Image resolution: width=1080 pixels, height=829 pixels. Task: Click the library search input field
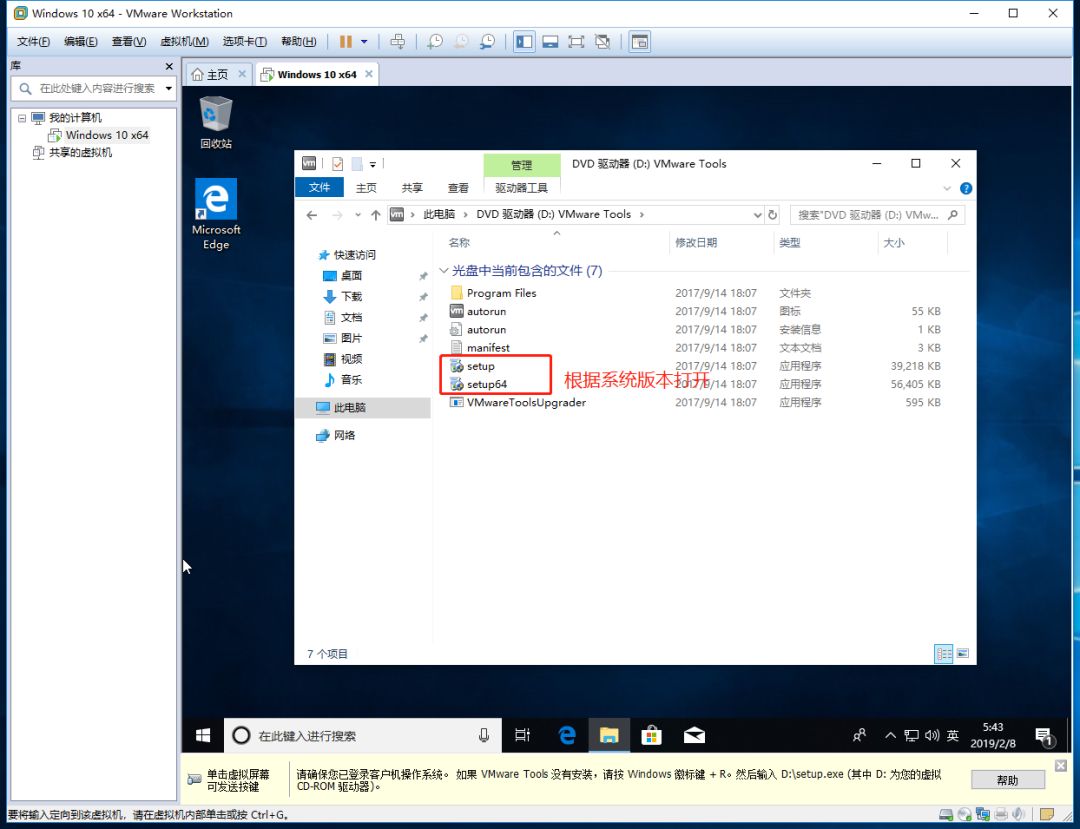[x=94, y=88]
